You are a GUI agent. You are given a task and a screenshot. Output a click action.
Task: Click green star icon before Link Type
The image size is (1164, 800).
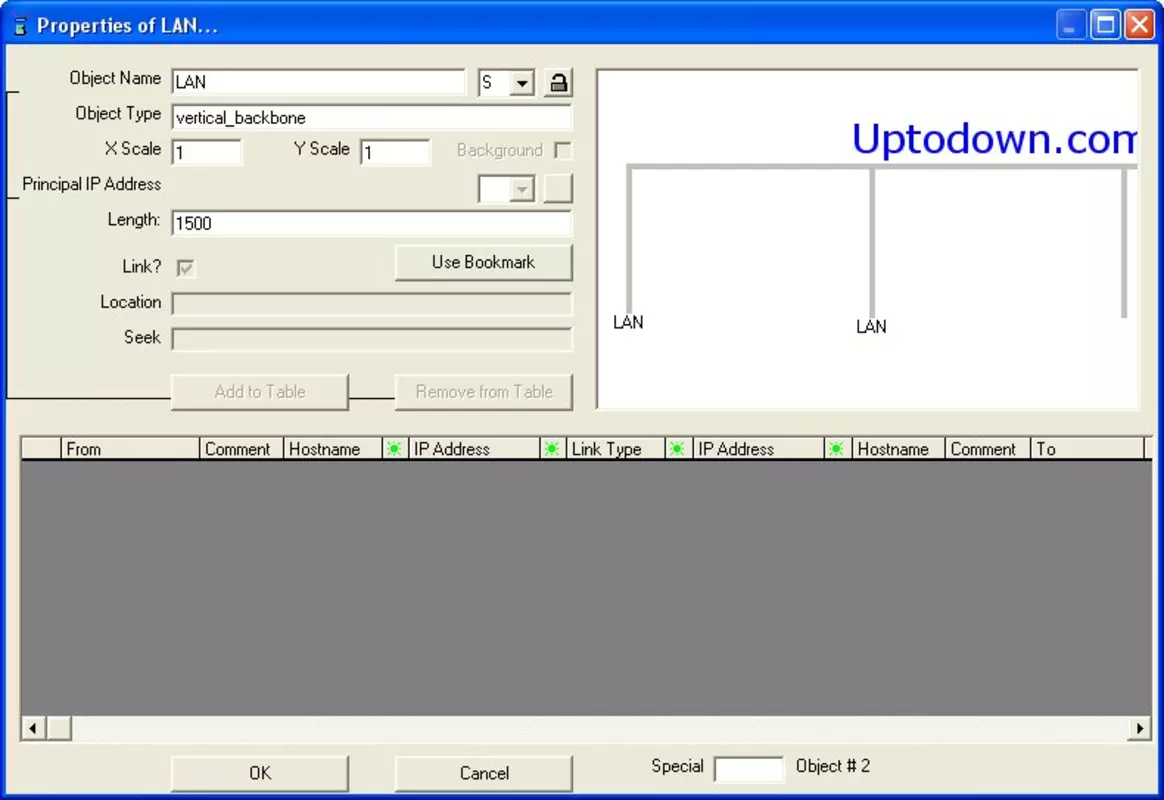(x=552, y=449)
